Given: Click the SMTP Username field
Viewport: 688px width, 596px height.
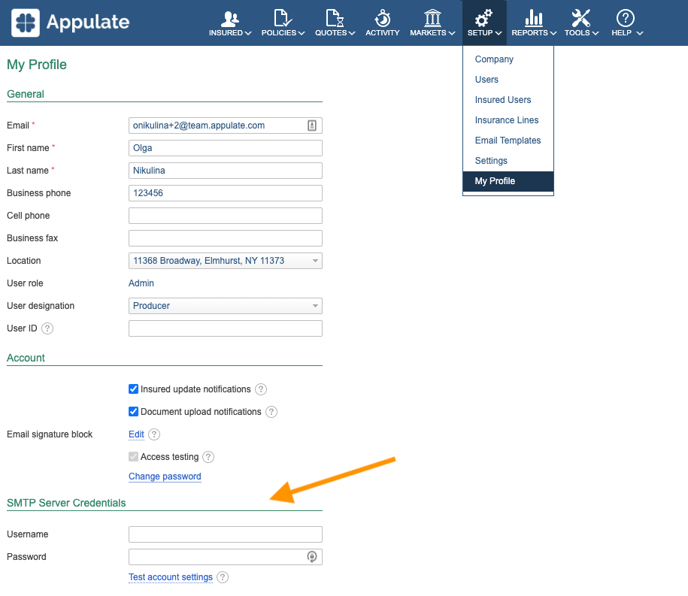Looking at the screenshot, I should pos(225,534).
